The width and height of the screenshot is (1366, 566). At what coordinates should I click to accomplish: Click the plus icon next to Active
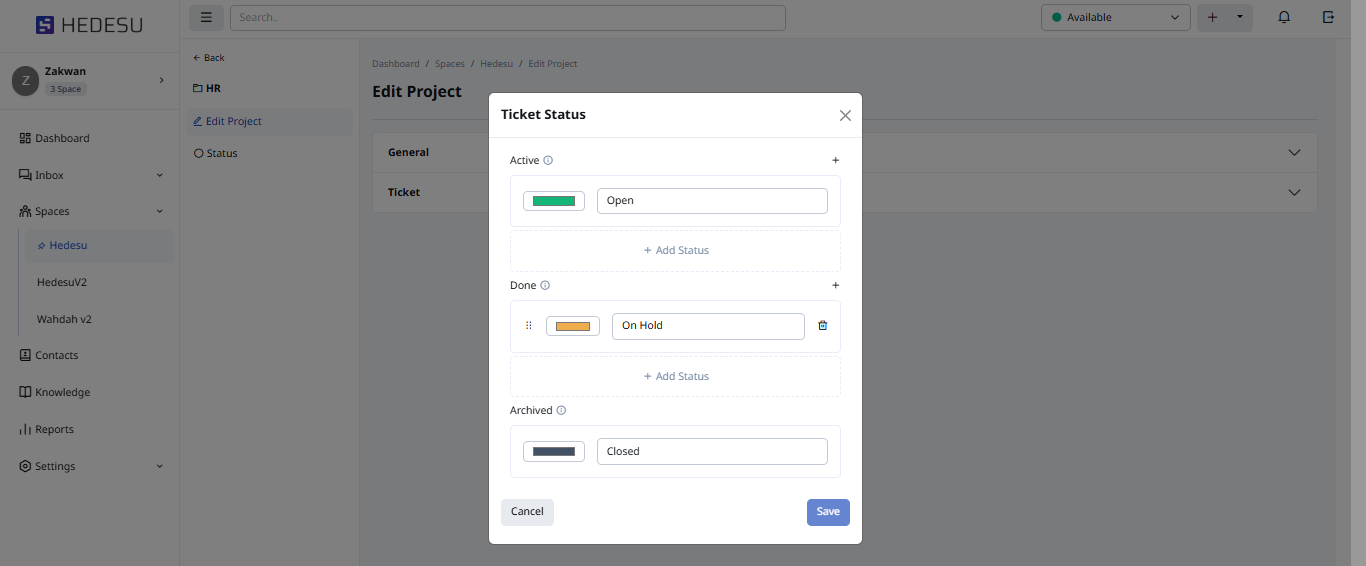click(836, 160)
